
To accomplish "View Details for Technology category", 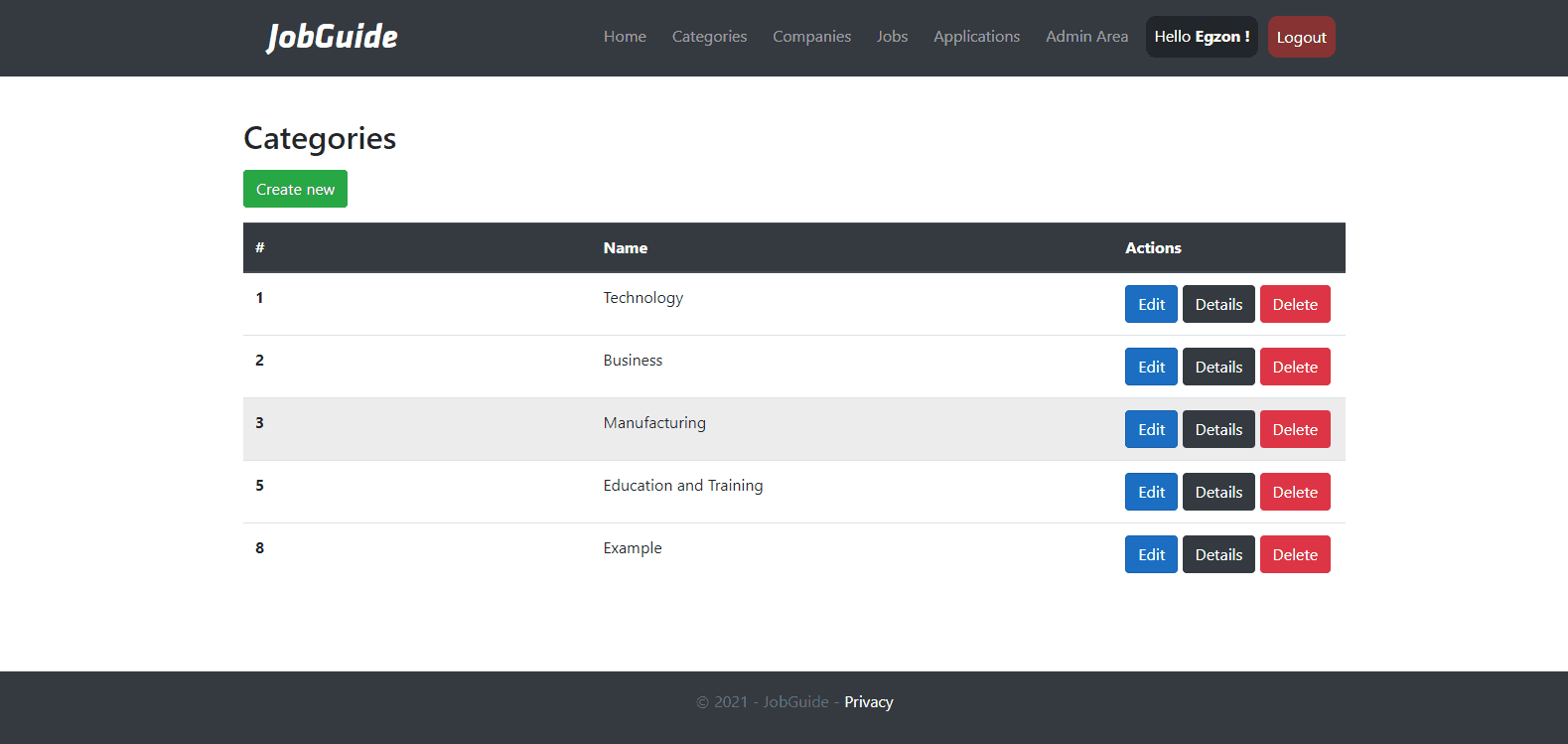I will [1218, 304].
